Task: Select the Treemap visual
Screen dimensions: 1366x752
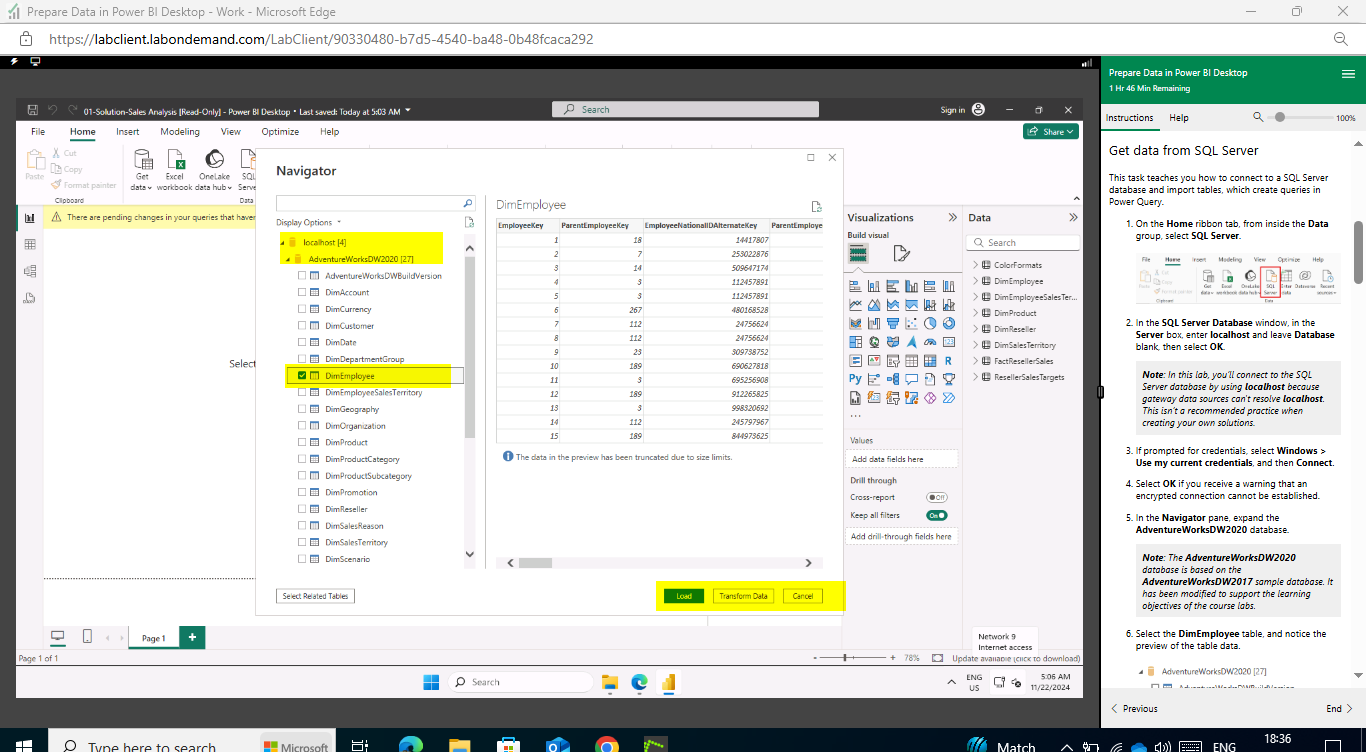Action: (x=856, y=342)
